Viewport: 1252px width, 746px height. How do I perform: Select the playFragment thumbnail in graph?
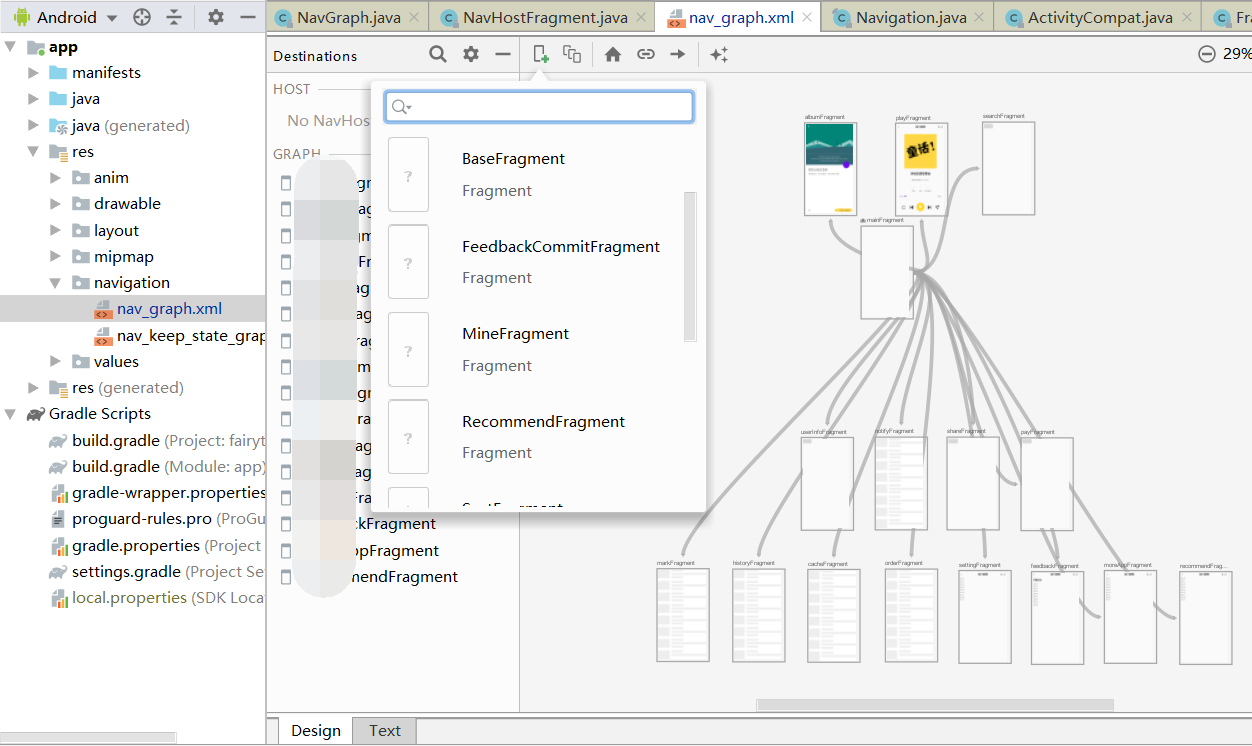(921, 169)
